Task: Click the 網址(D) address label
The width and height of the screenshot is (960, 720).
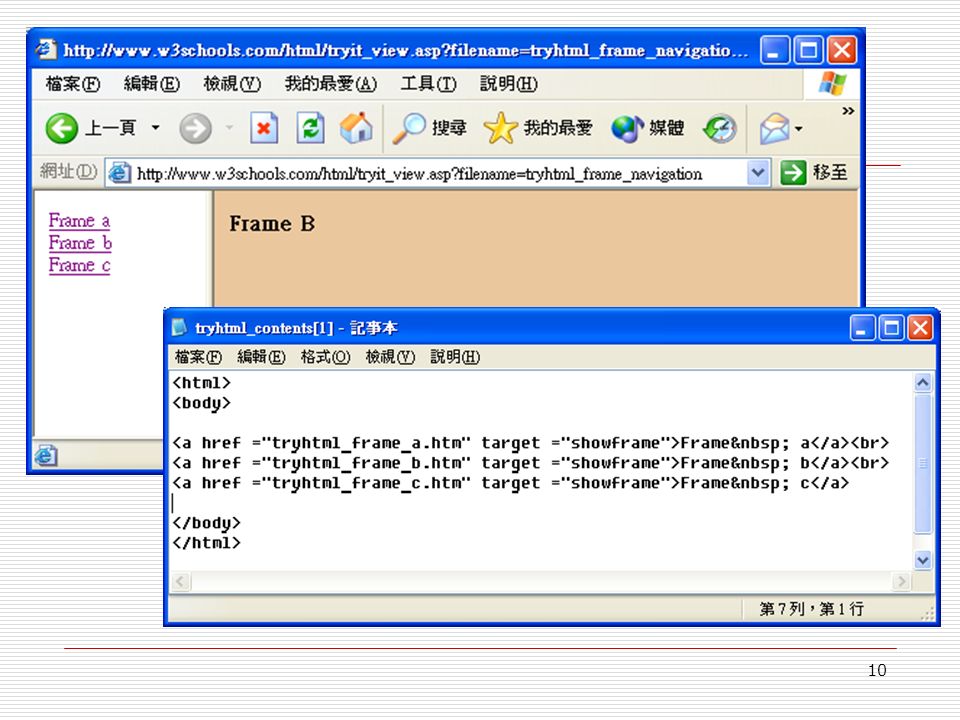Action: 69,171
